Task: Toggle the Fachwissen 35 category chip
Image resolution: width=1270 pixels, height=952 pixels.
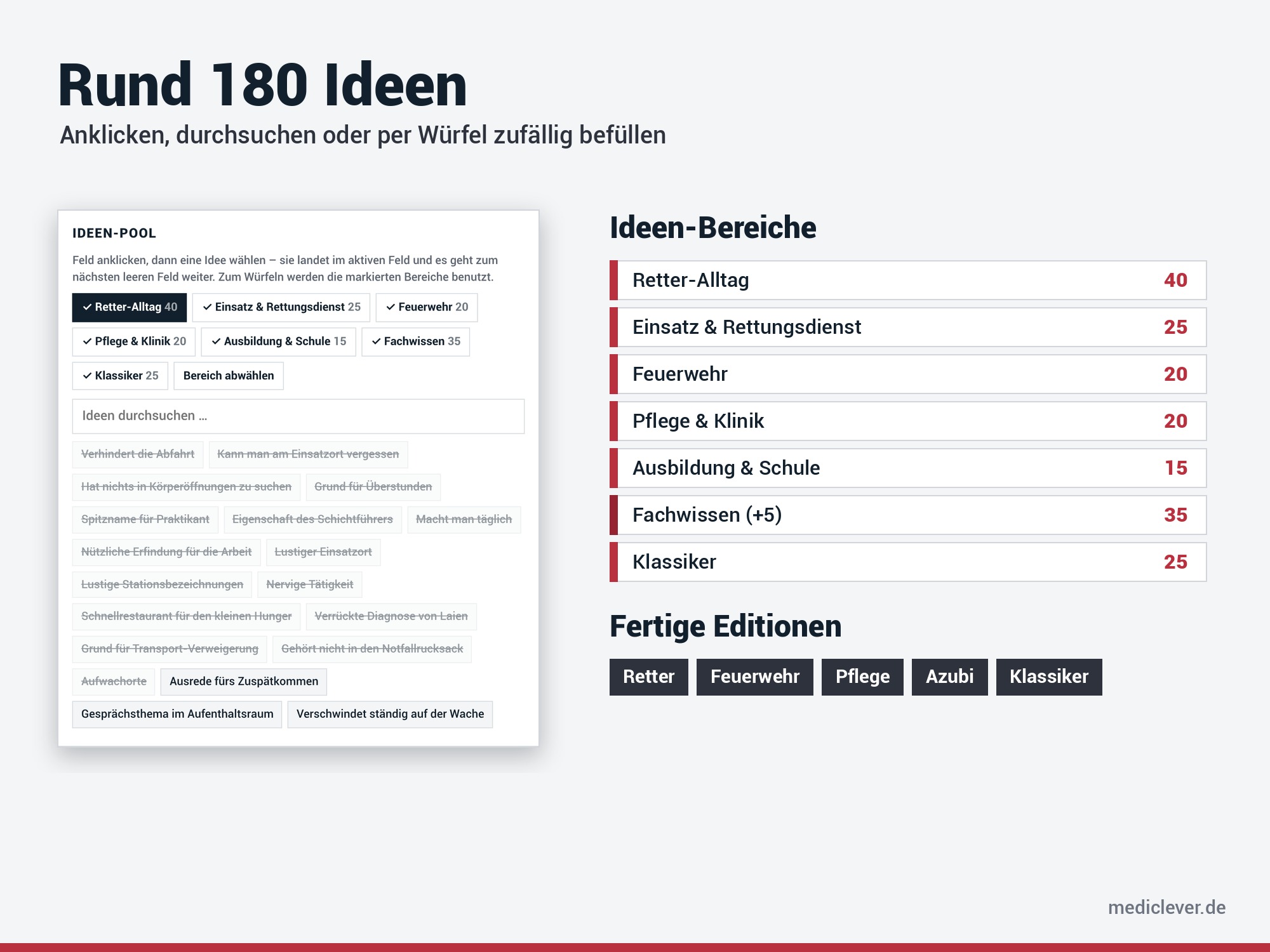Action: pyautogui.click(x=416, y=341)
